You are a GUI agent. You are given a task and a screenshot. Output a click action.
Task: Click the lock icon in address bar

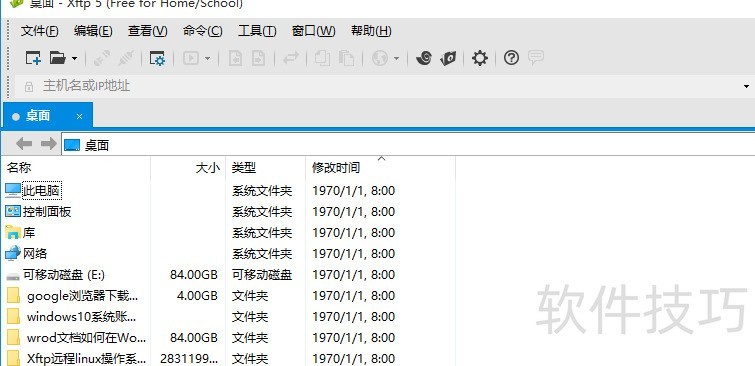29,87
